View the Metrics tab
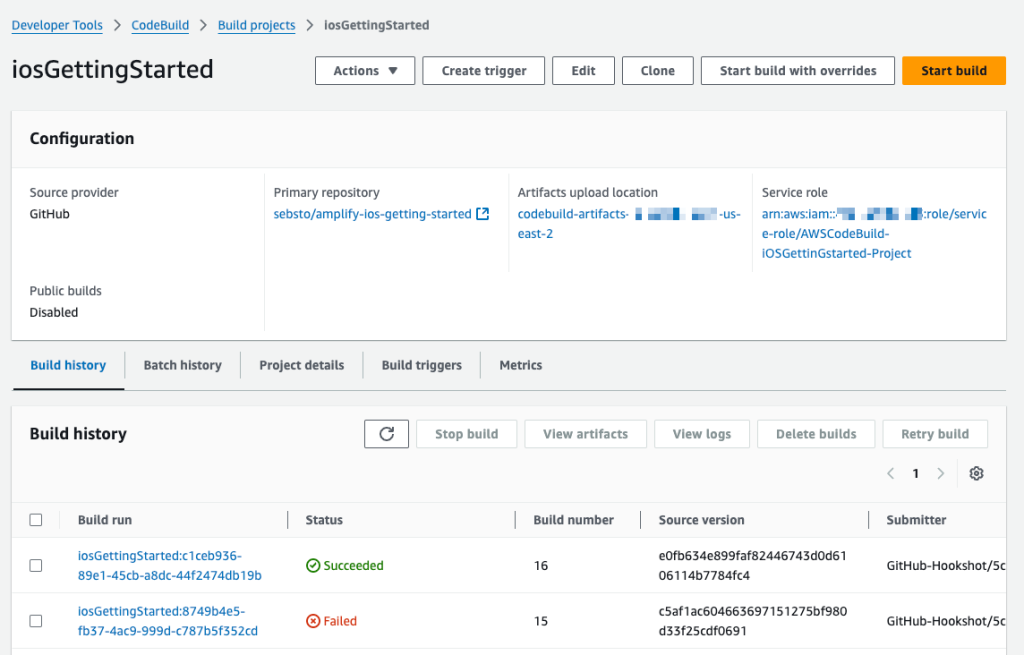 tap(520, 365)
